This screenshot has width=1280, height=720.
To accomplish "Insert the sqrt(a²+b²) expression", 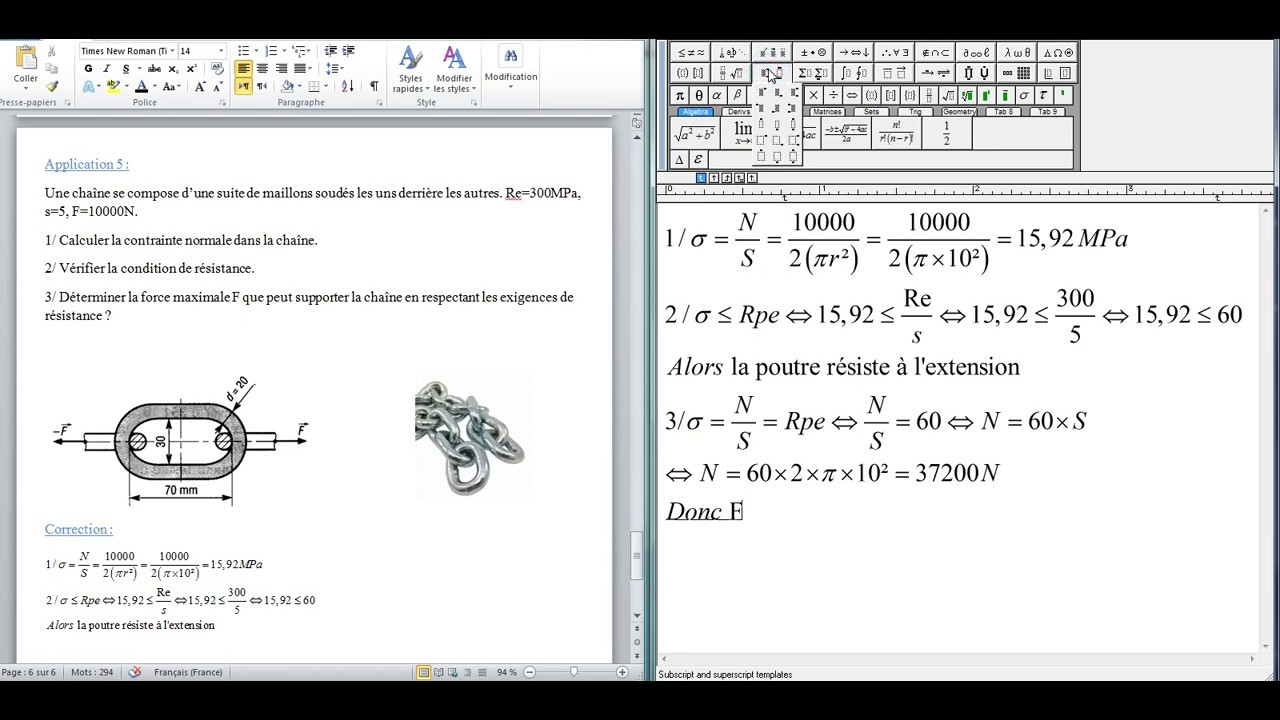I will [x=695, y=133].
